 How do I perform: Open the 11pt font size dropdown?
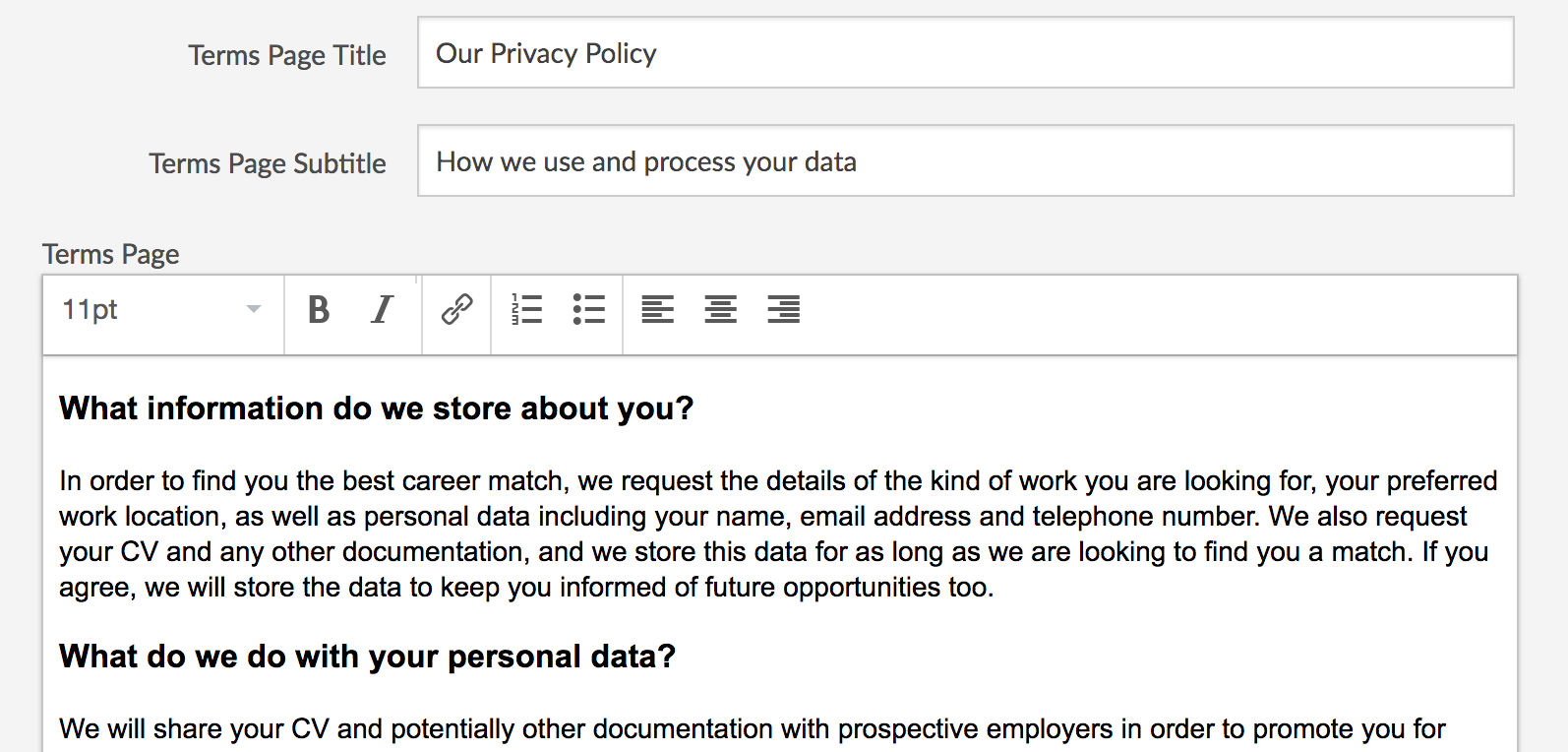click(148, 310)
